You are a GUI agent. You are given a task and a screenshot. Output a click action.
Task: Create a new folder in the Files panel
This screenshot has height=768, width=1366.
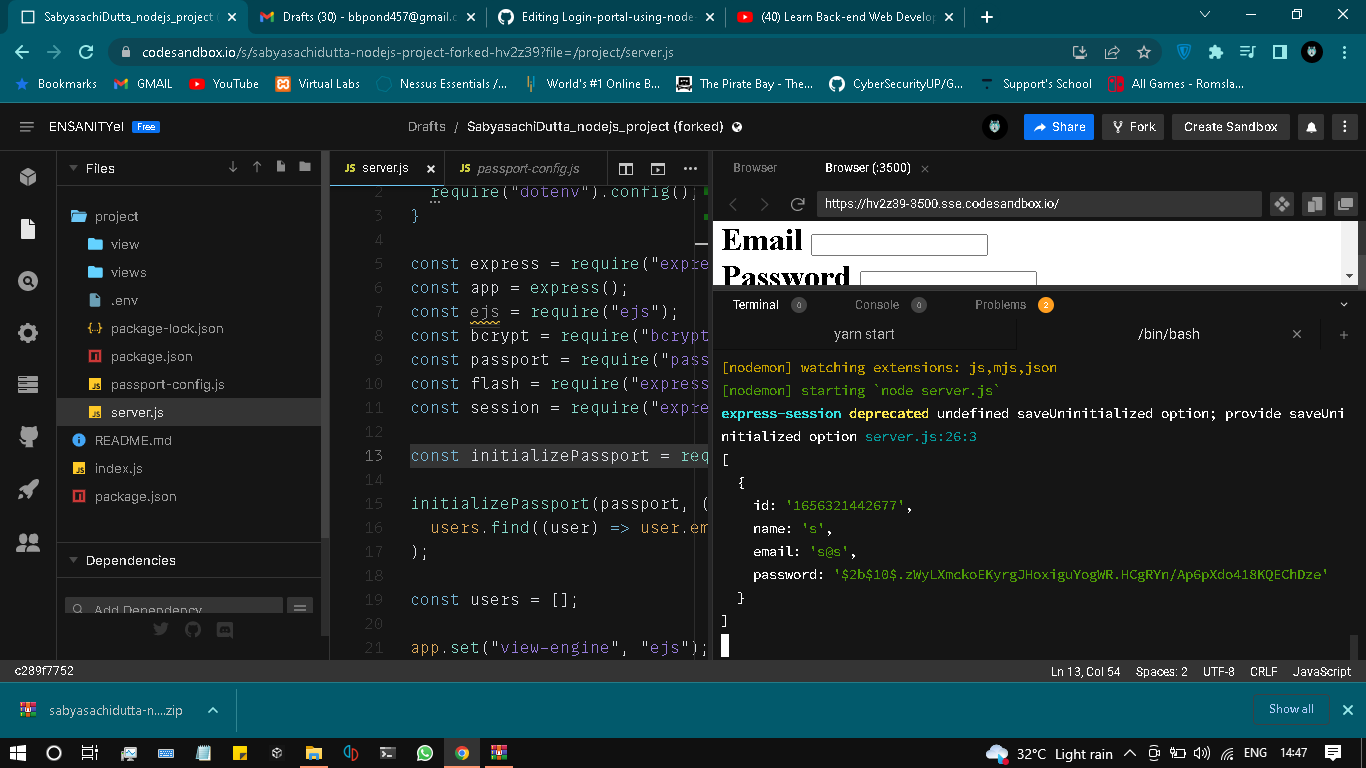305,168
